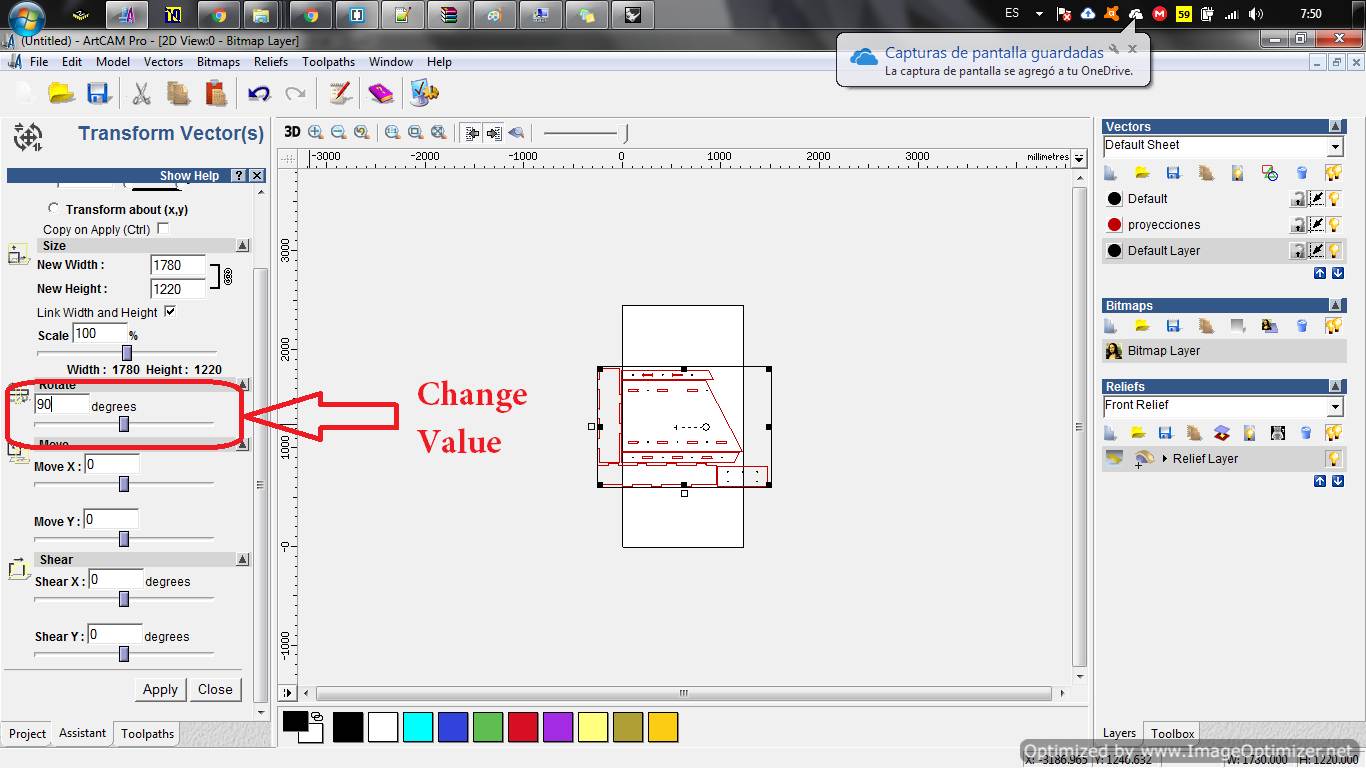
Task: Collapse the Size section
Action: [x=242, y=245]
